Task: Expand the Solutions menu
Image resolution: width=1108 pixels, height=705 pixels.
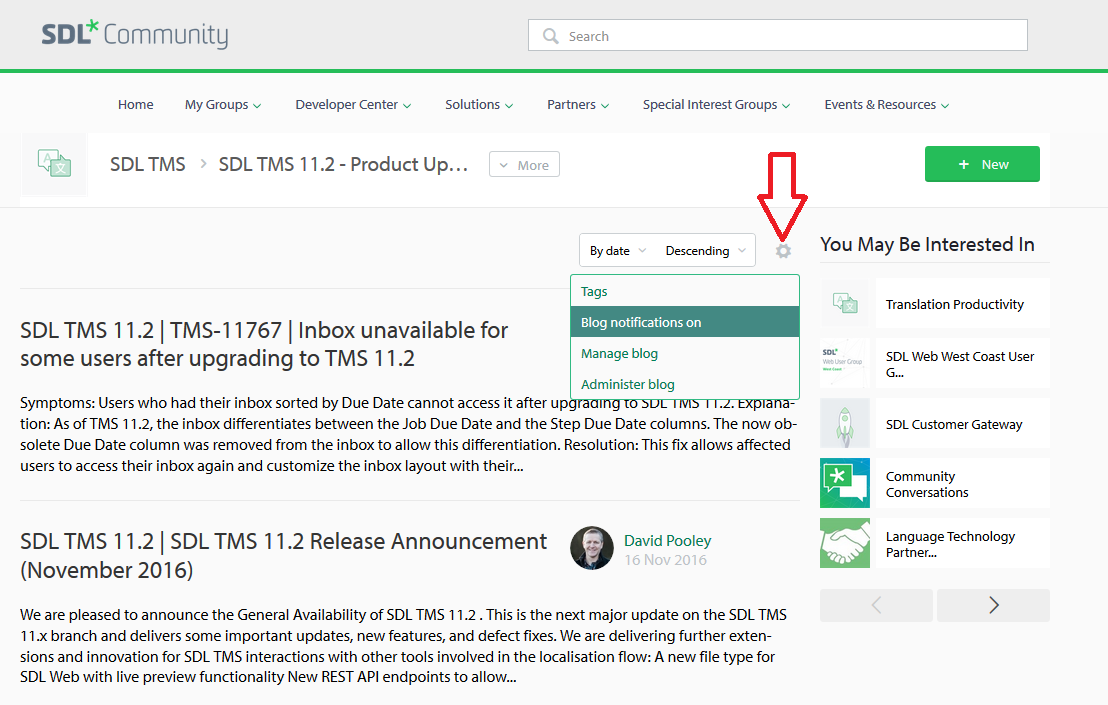Action: click(x=479, y=105)
